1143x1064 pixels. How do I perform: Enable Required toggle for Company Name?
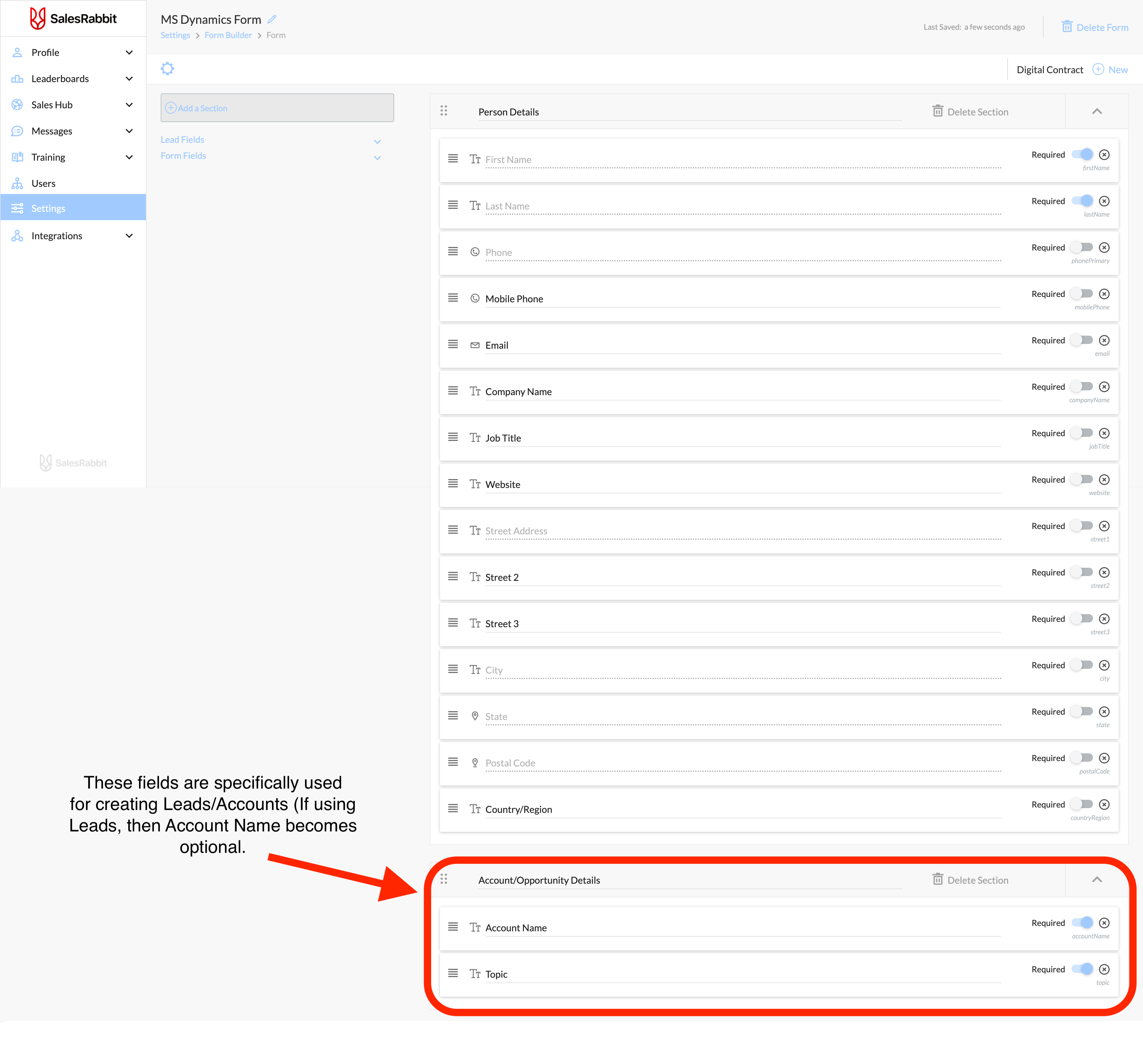click(x=1081, y=387)
